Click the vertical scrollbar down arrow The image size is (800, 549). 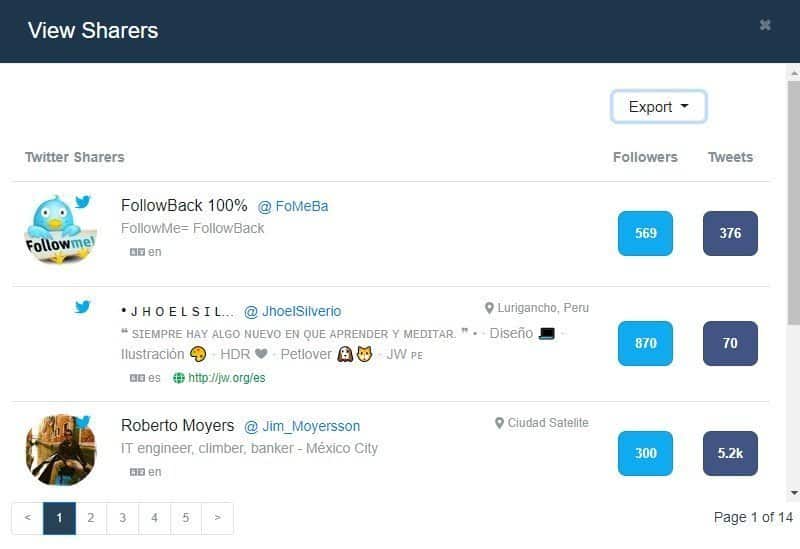794,492
